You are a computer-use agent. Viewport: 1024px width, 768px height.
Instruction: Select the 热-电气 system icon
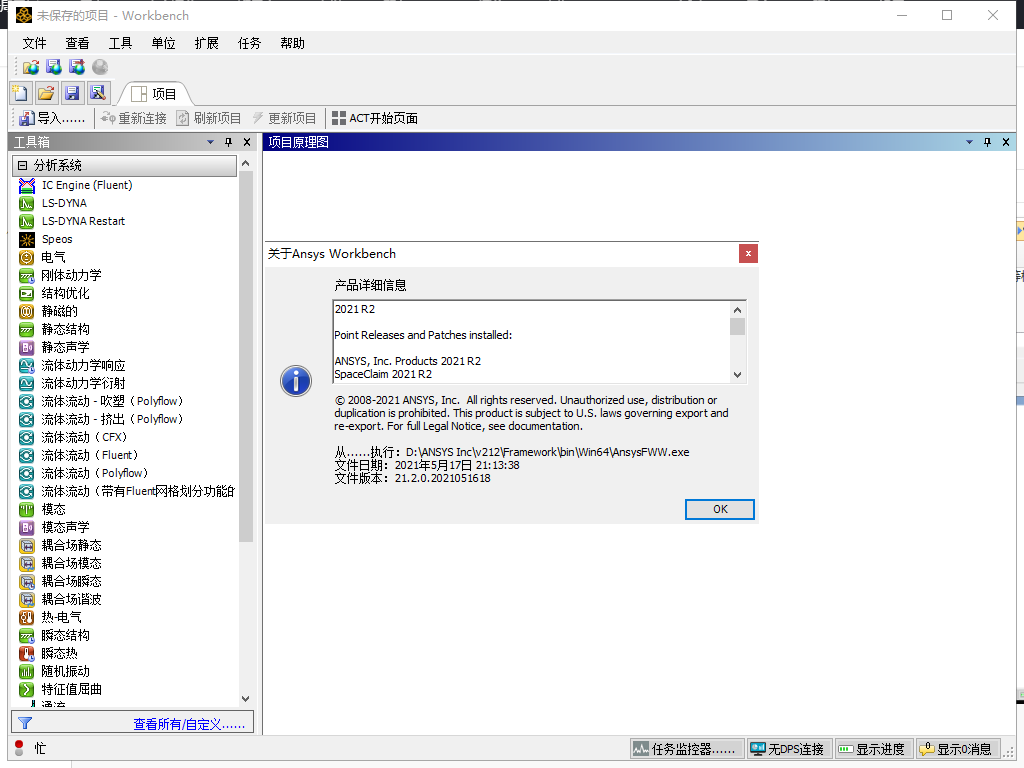pyautogui.click(x=27, y=617)
